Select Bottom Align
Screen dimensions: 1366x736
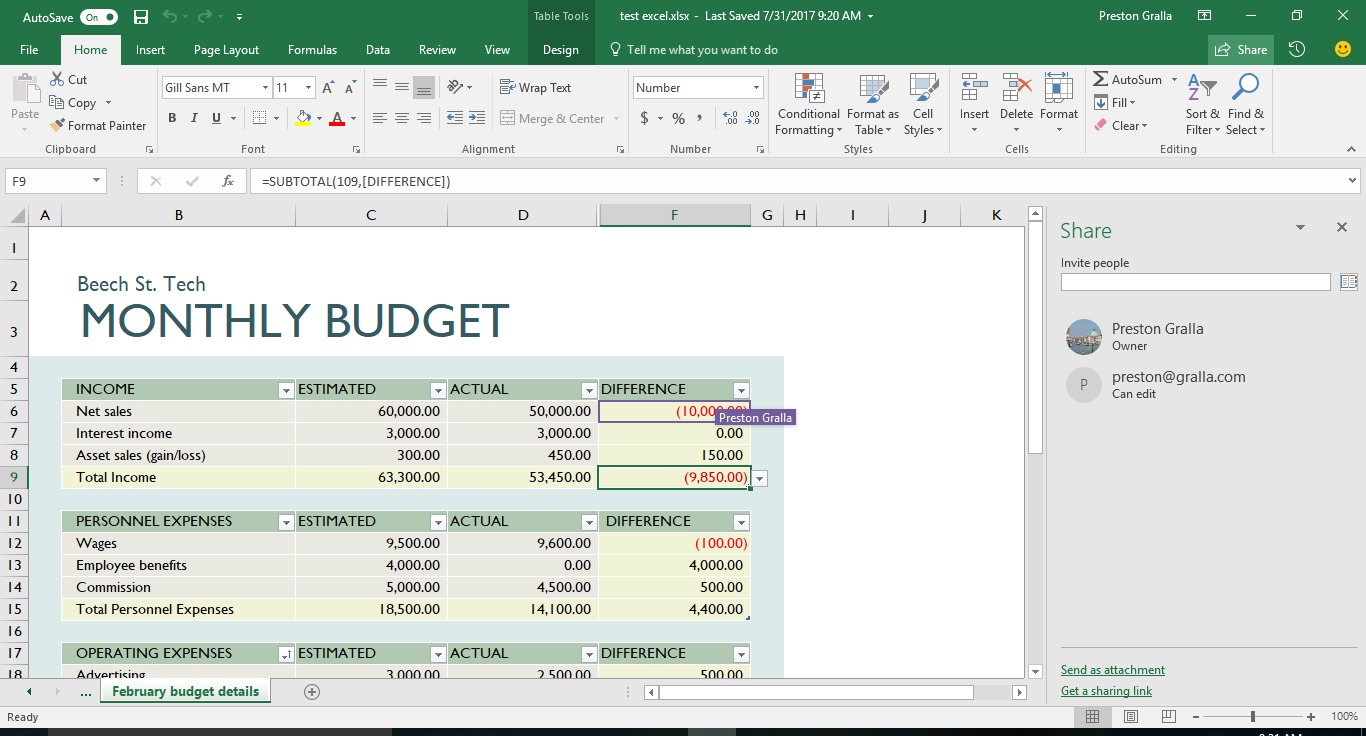424,88
